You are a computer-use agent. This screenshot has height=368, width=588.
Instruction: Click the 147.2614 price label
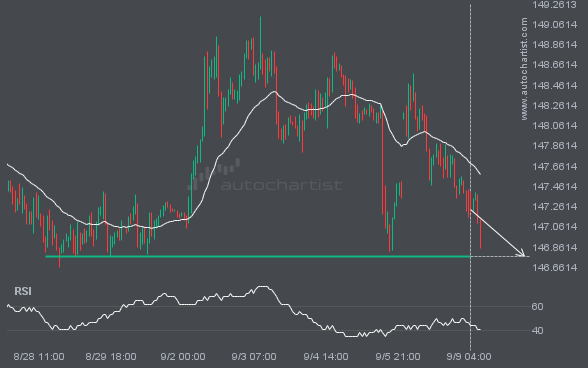tap(554, 206)
